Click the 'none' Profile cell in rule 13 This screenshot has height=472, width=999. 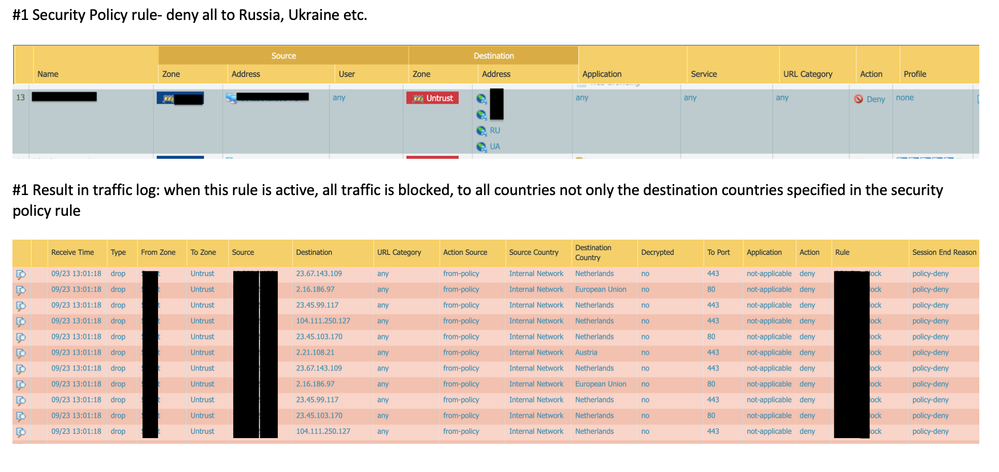pos(905,98)
